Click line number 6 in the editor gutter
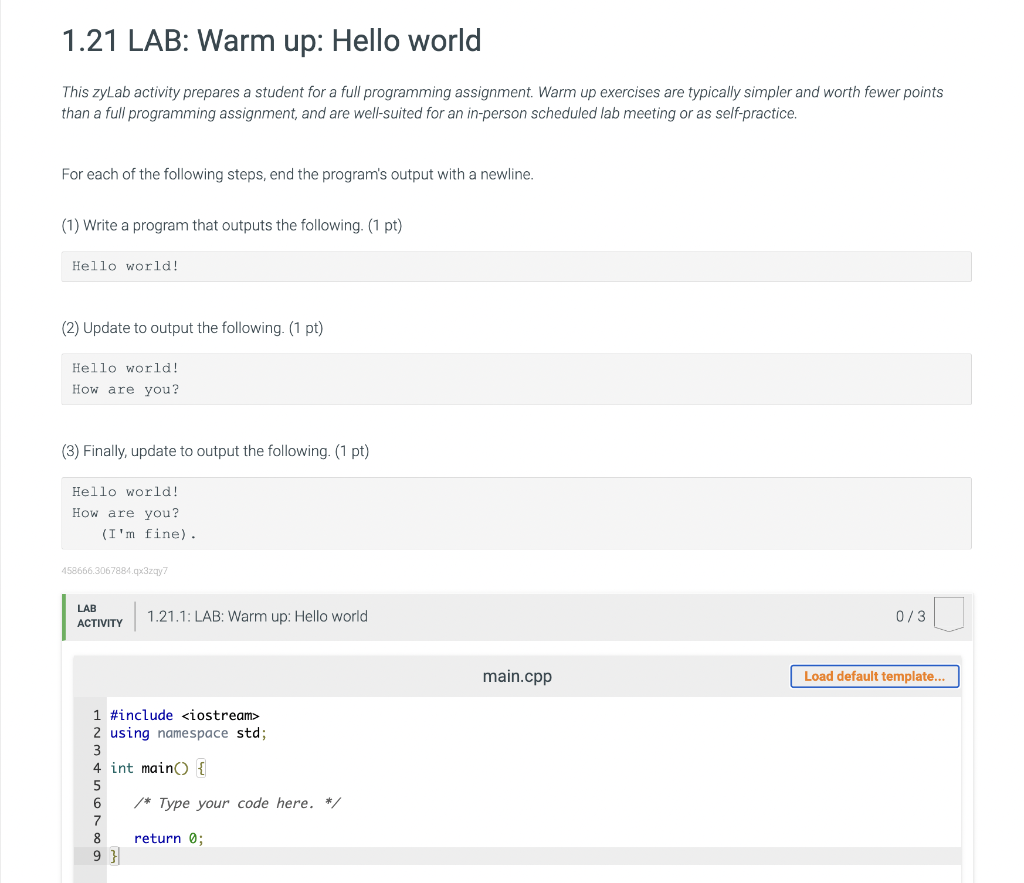The width and height of the screenshot is (1024, 883). point(97,803)
